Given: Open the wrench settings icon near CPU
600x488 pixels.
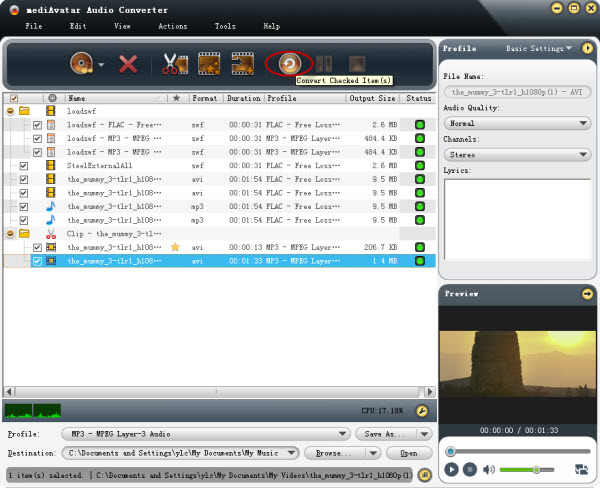Looking at the screenshot, I should click(x=422, y=411).
